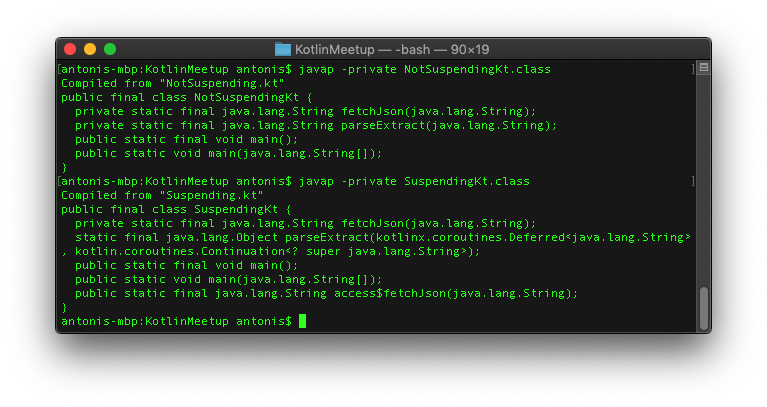
Task: Click the KotlinMeetup folder icon in title bar
Action: [283, 49]
